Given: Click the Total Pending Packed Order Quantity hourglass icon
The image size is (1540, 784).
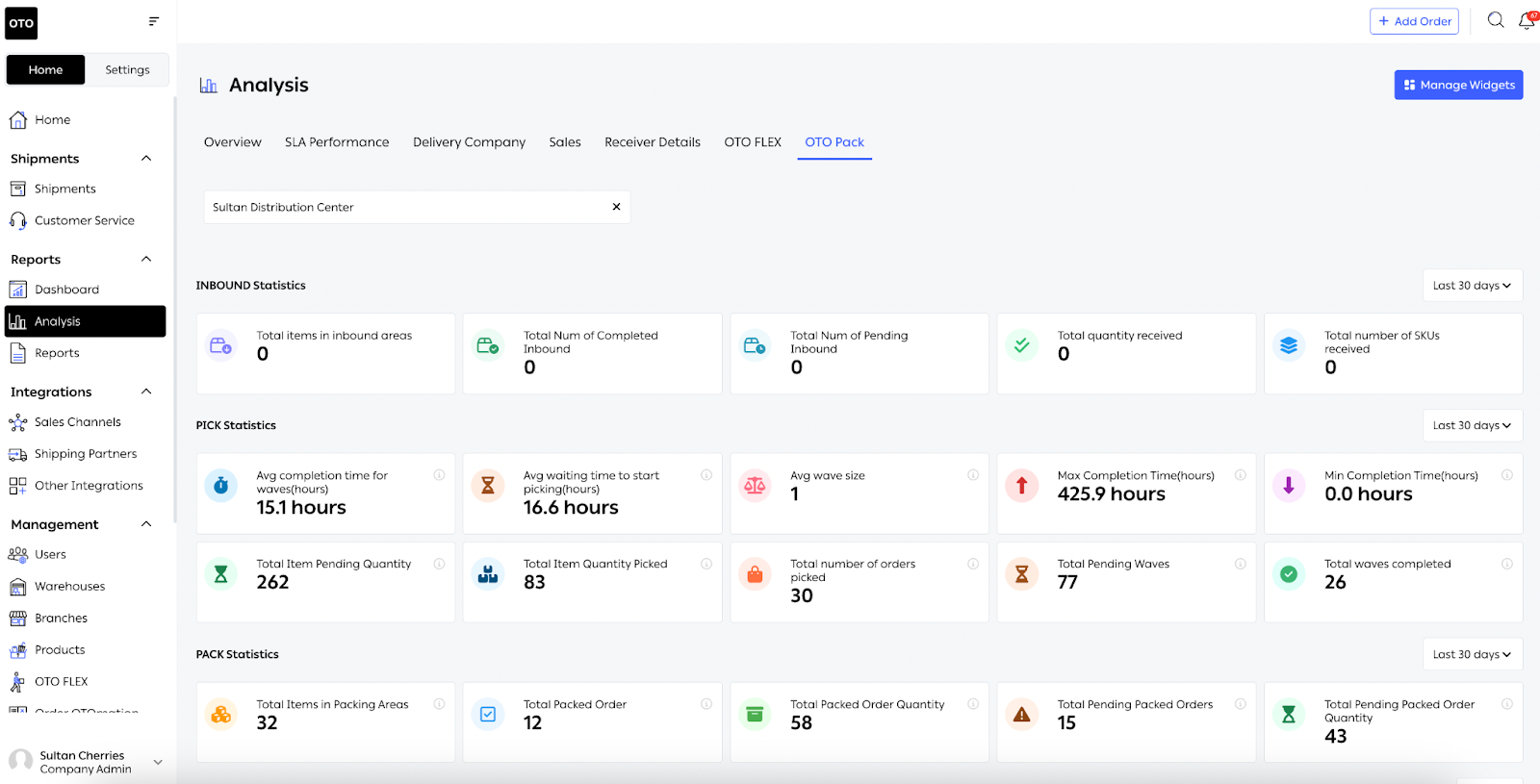Looking at the screenshot, I should click(1289, 715).
